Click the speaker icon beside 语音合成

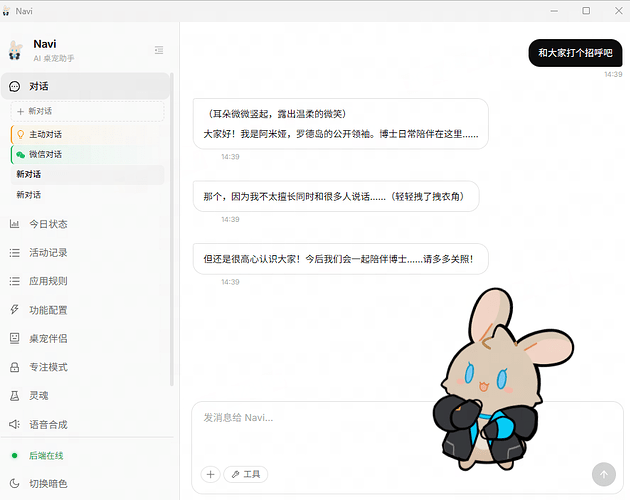[14, 424]
